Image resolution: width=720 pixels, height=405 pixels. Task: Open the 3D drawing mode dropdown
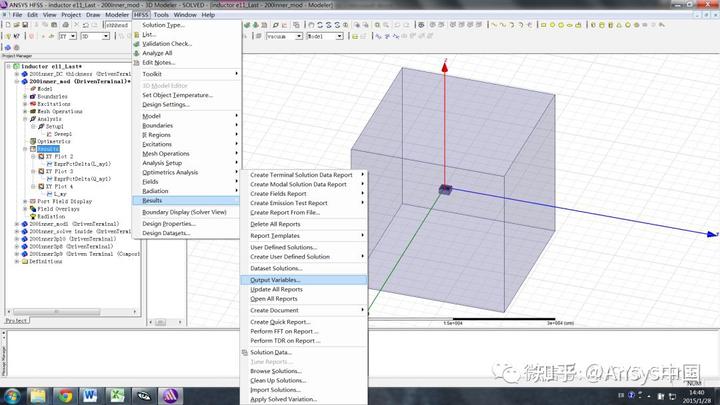[x=106, y=36]
